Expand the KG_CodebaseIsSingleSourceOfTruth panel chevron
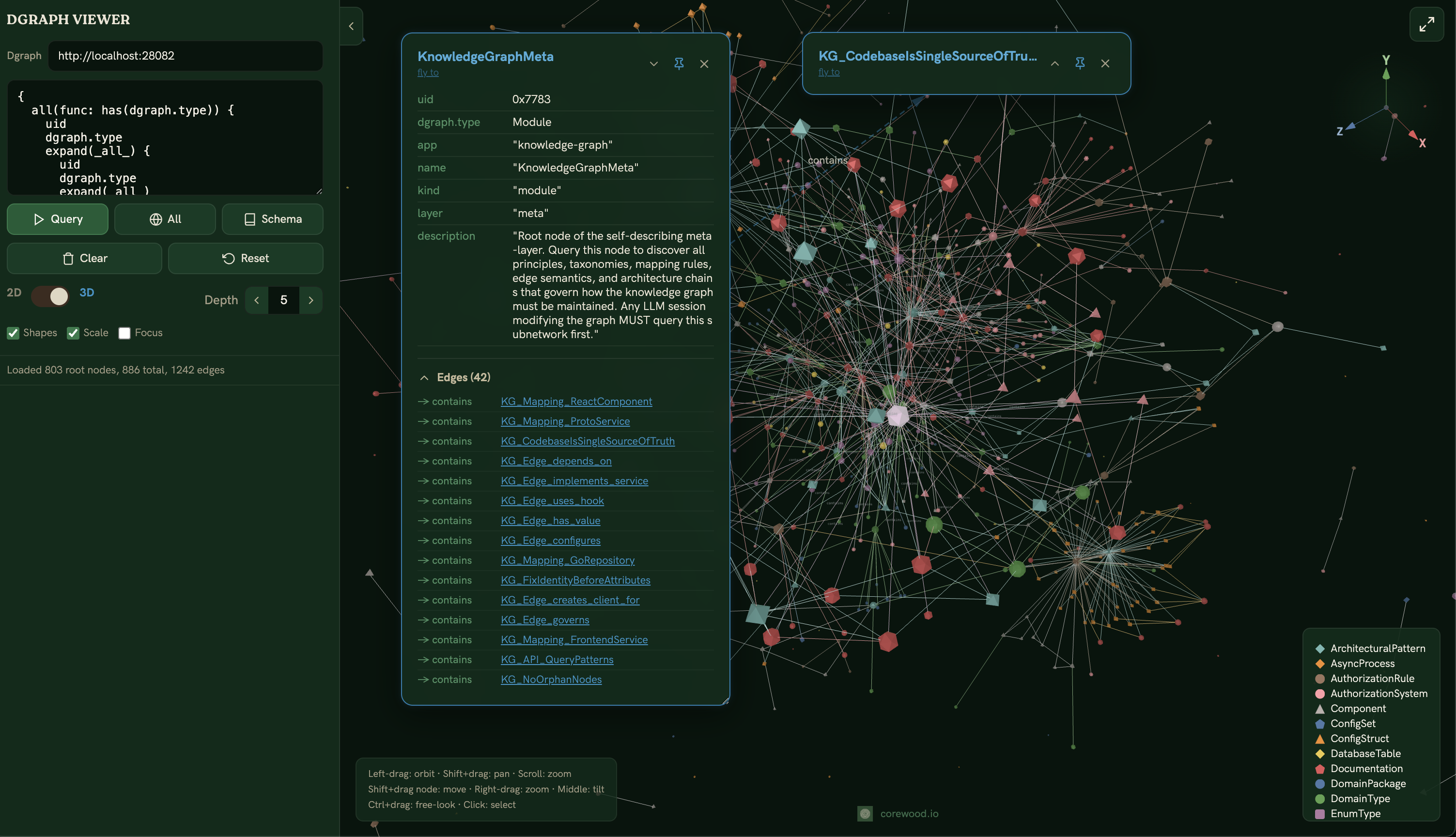 pyautogui.click(x=1055, y=63)
